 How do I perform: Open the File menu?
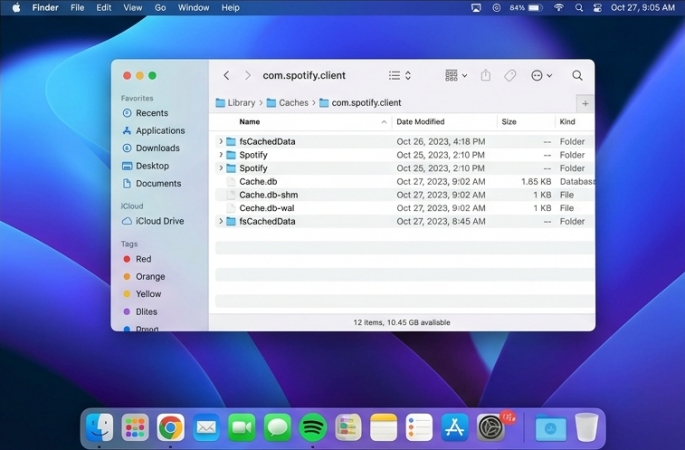pos(77,8)
